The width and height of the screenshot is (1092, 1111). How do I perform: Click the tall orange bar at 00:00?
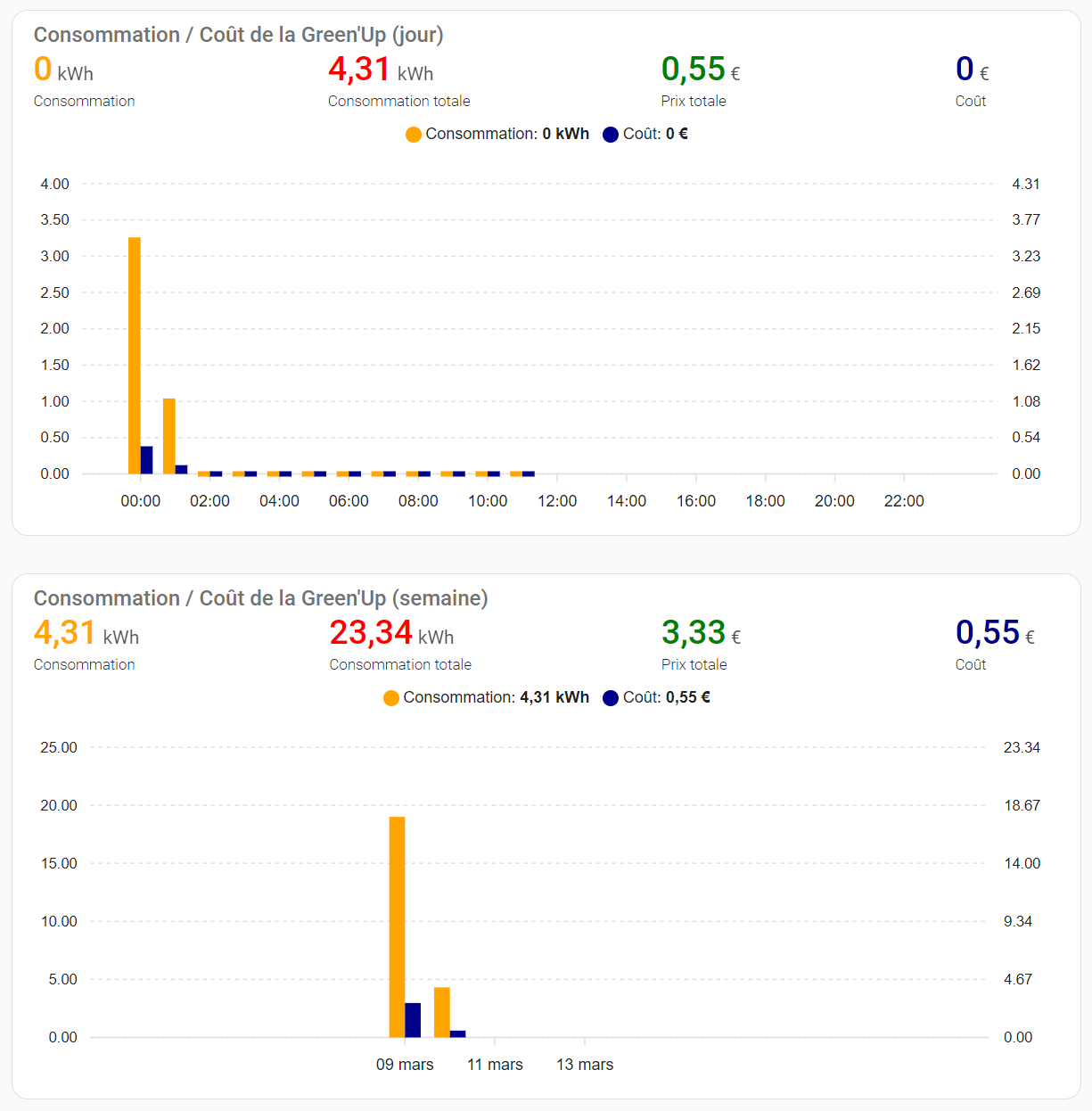pos(135,356)
